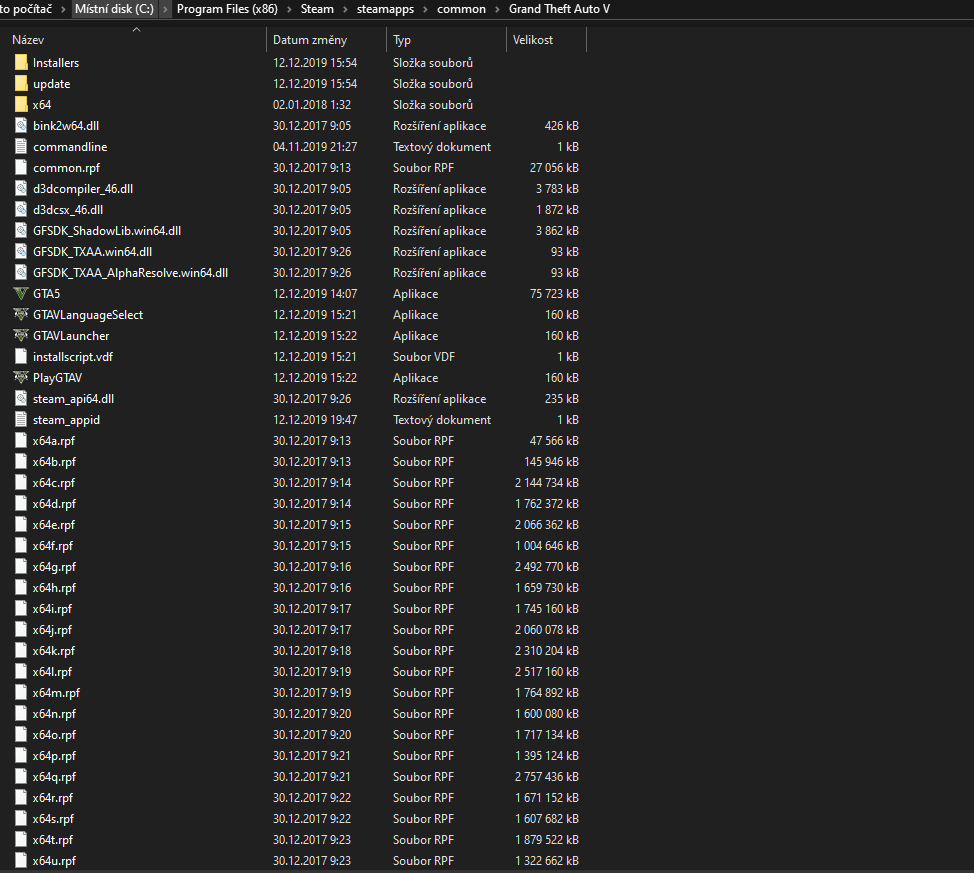Click the PlayGTAV application icon
974x873 pixels.
coord(21,378)
